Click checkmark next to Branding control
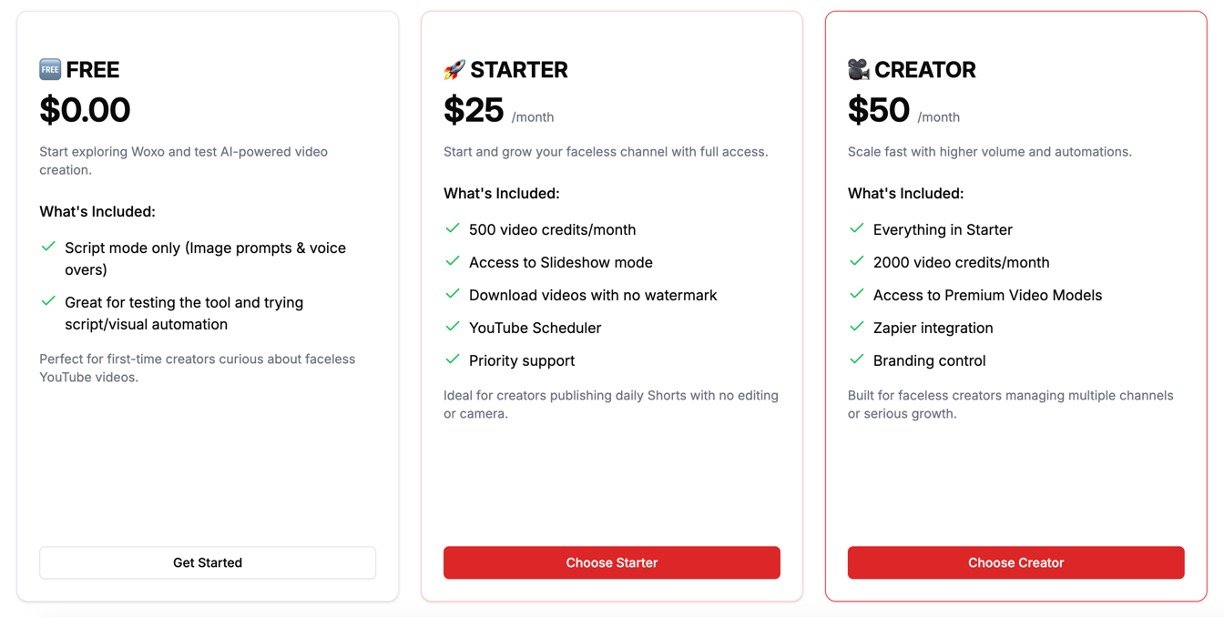The height and width of the screenshot is (618, 1224). tap(856, 360)
